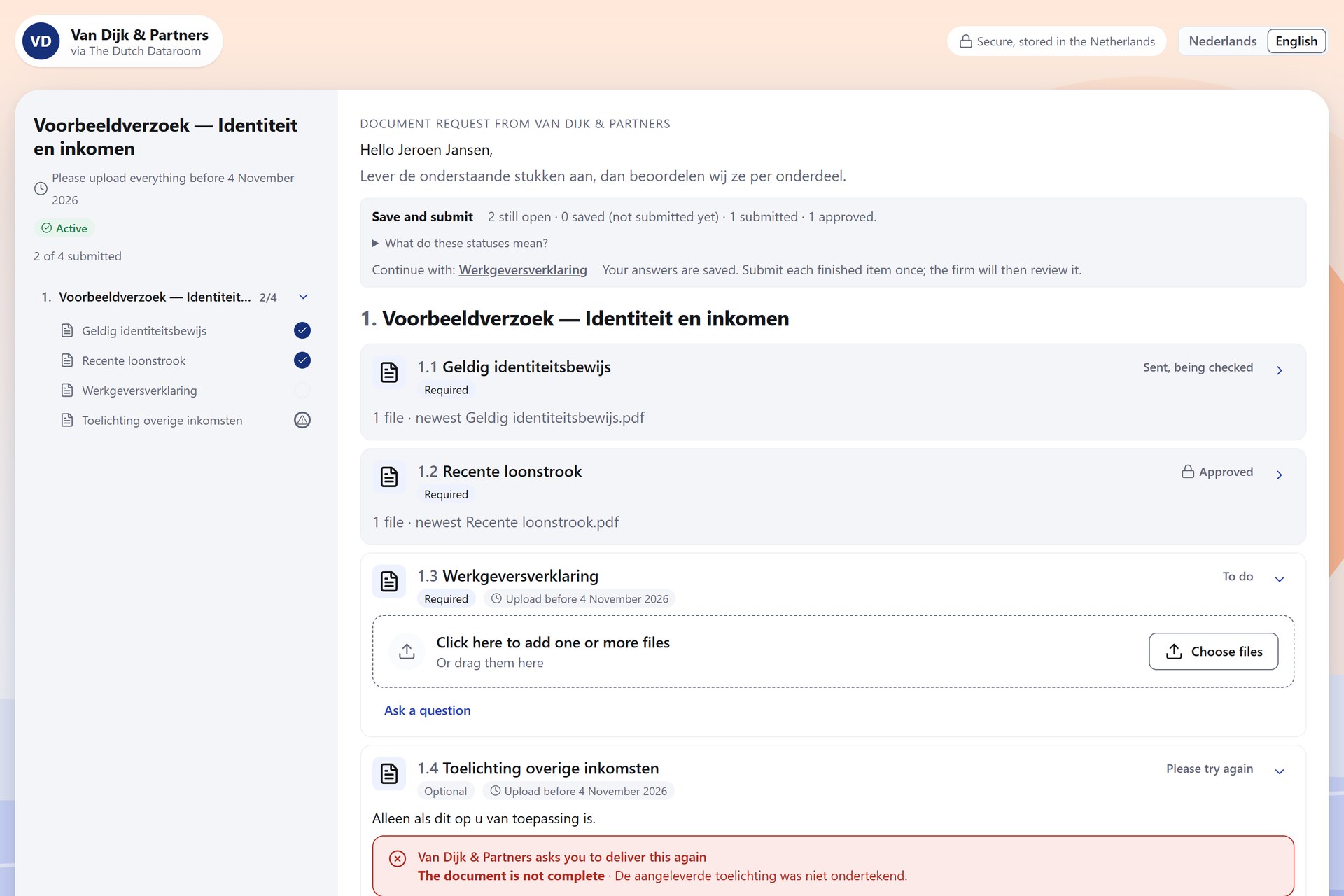Collapse the 1.4 Toelichting overige inkomsten card chevron
This screenshot has height=896, width=1344.
[x=1279, y=771]
